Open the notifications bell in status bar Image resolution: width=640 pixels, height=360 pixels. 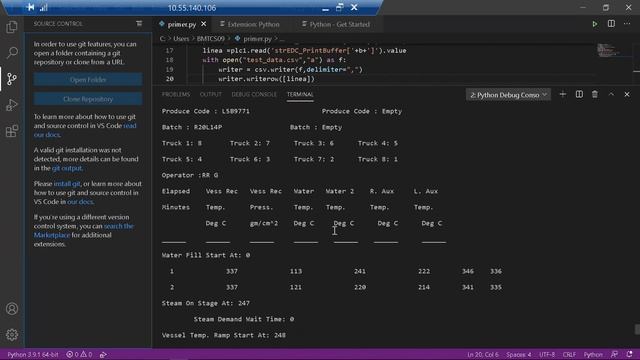(x=629, y=354)
